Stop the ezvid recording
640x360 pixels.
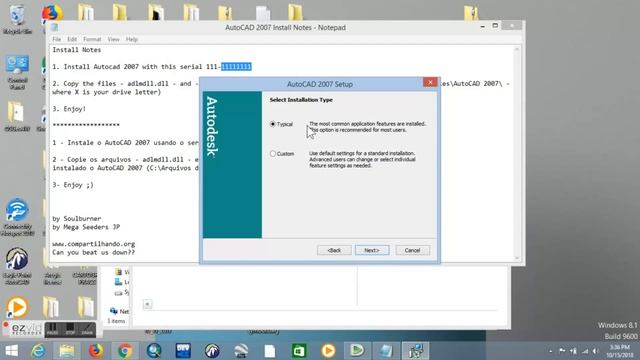70,330
